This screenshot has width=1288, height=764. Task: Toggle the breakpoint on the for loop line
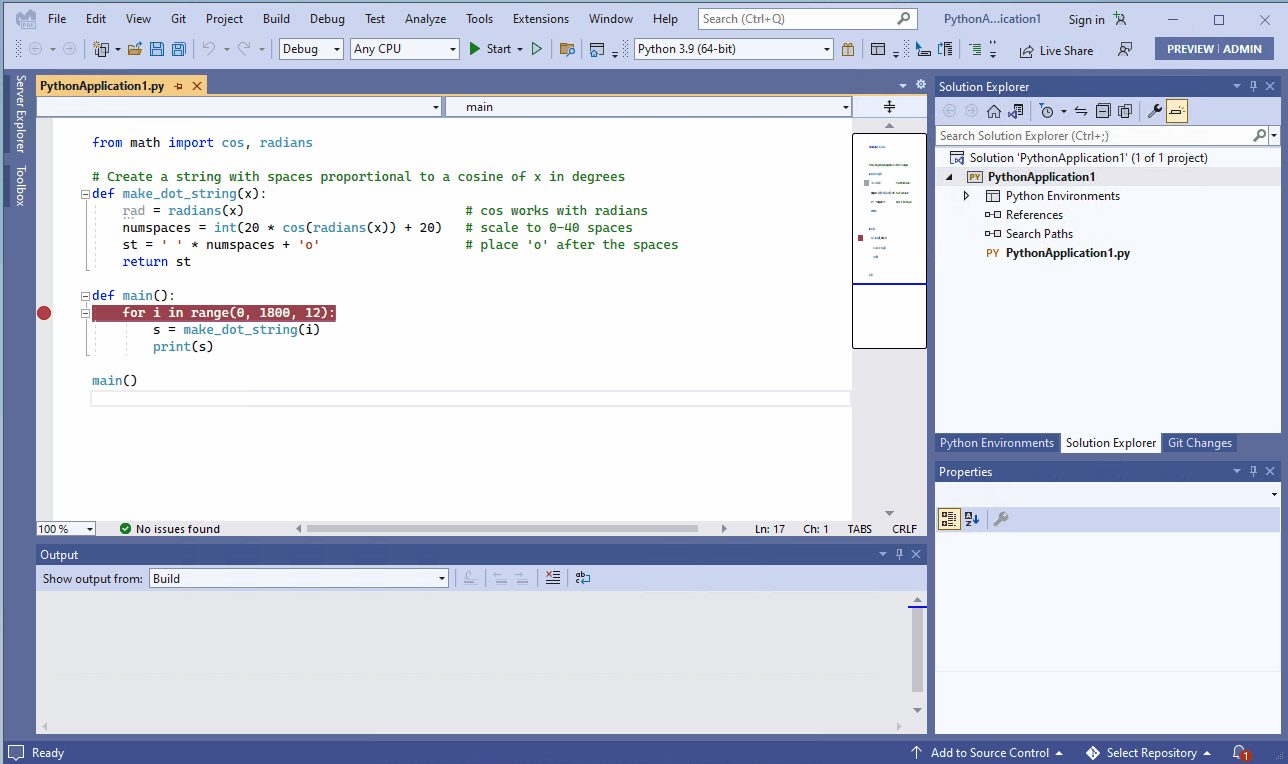pos(44,312)
